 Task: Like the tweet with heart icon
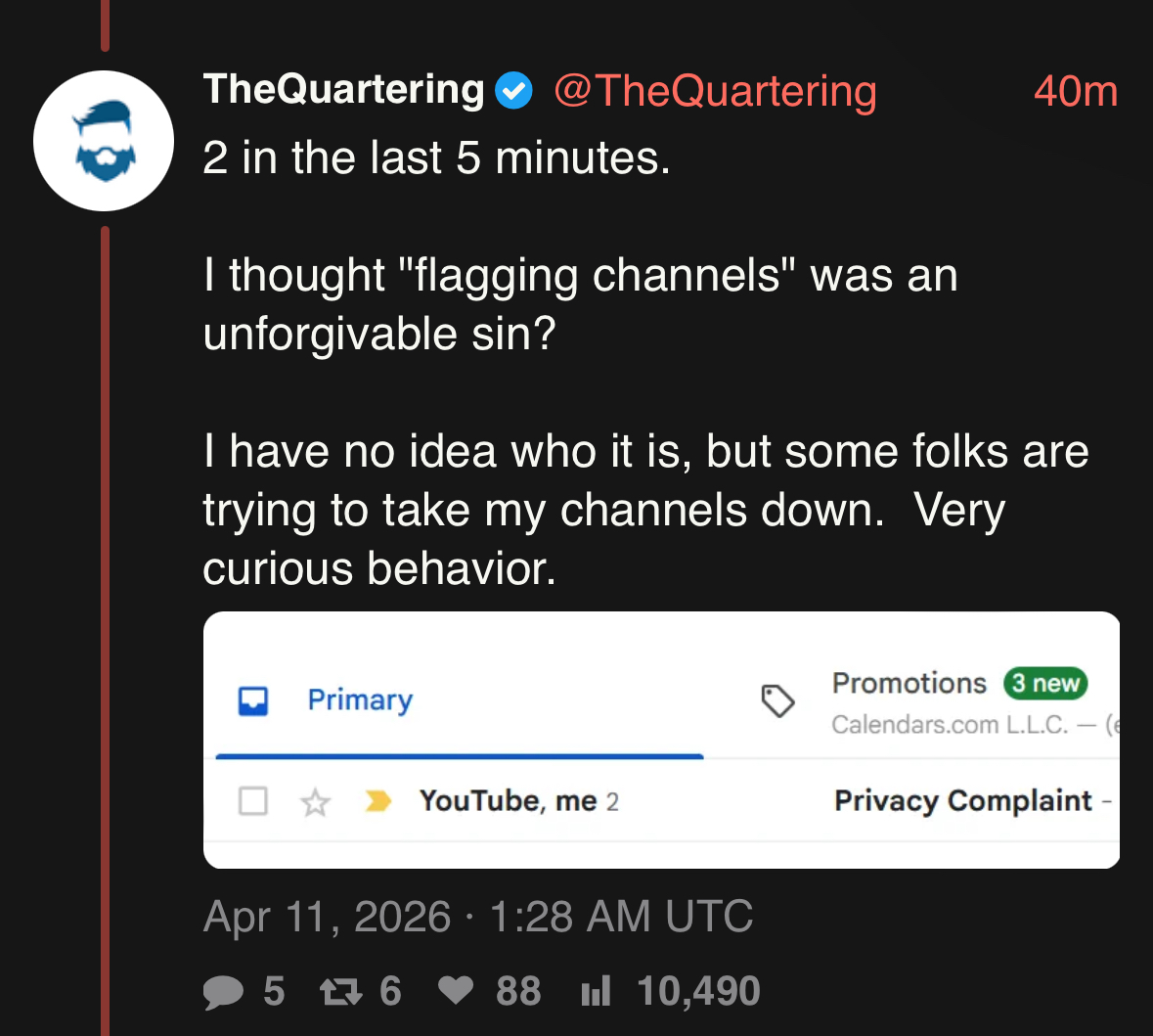tap(456, 990)
